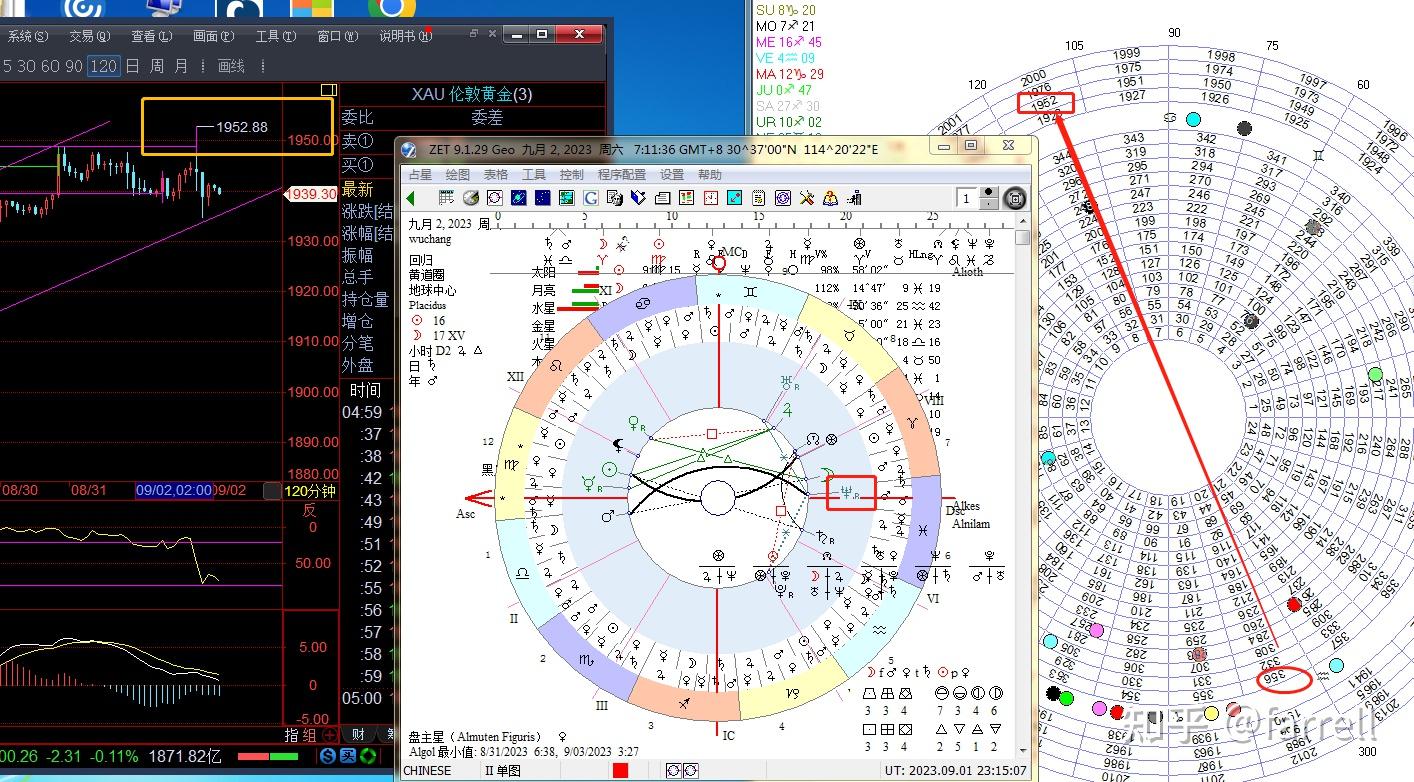Open the 绘图 menu in ZET

pos(458,174)
